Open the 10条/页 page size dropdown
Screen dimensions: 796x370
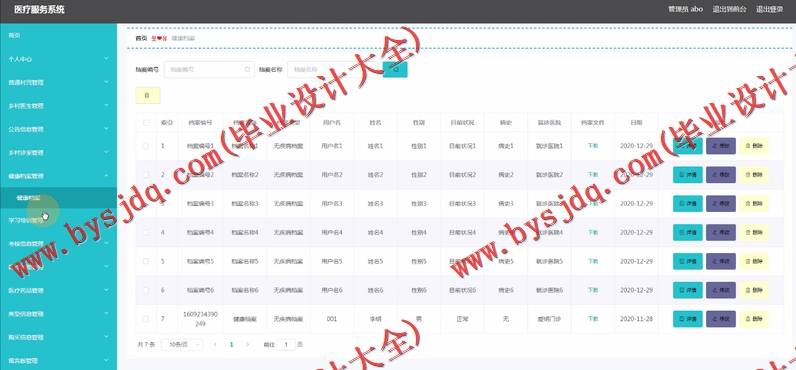182,345
